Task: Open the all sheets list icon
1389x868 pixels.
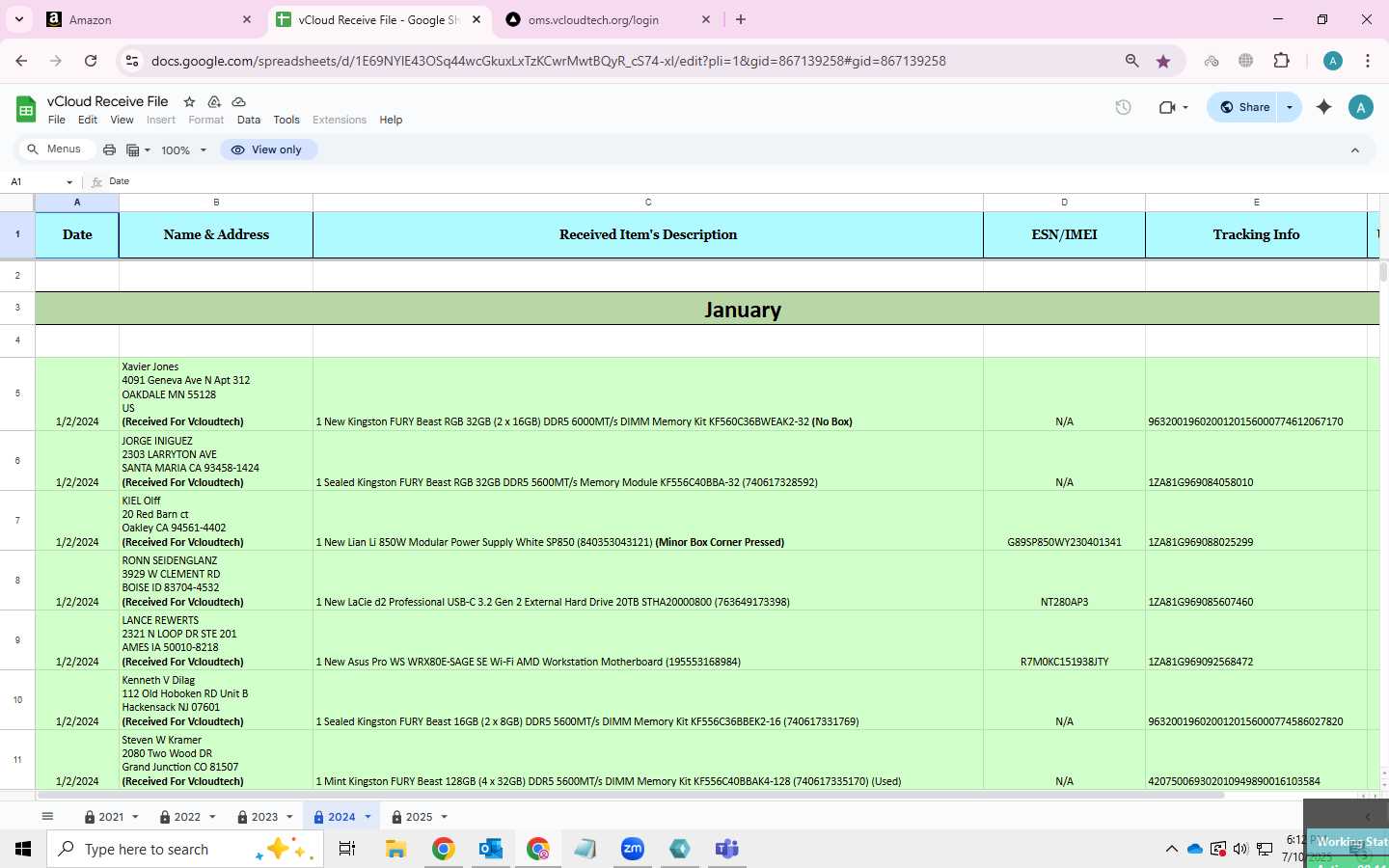Action: click(x=47, y=817)
